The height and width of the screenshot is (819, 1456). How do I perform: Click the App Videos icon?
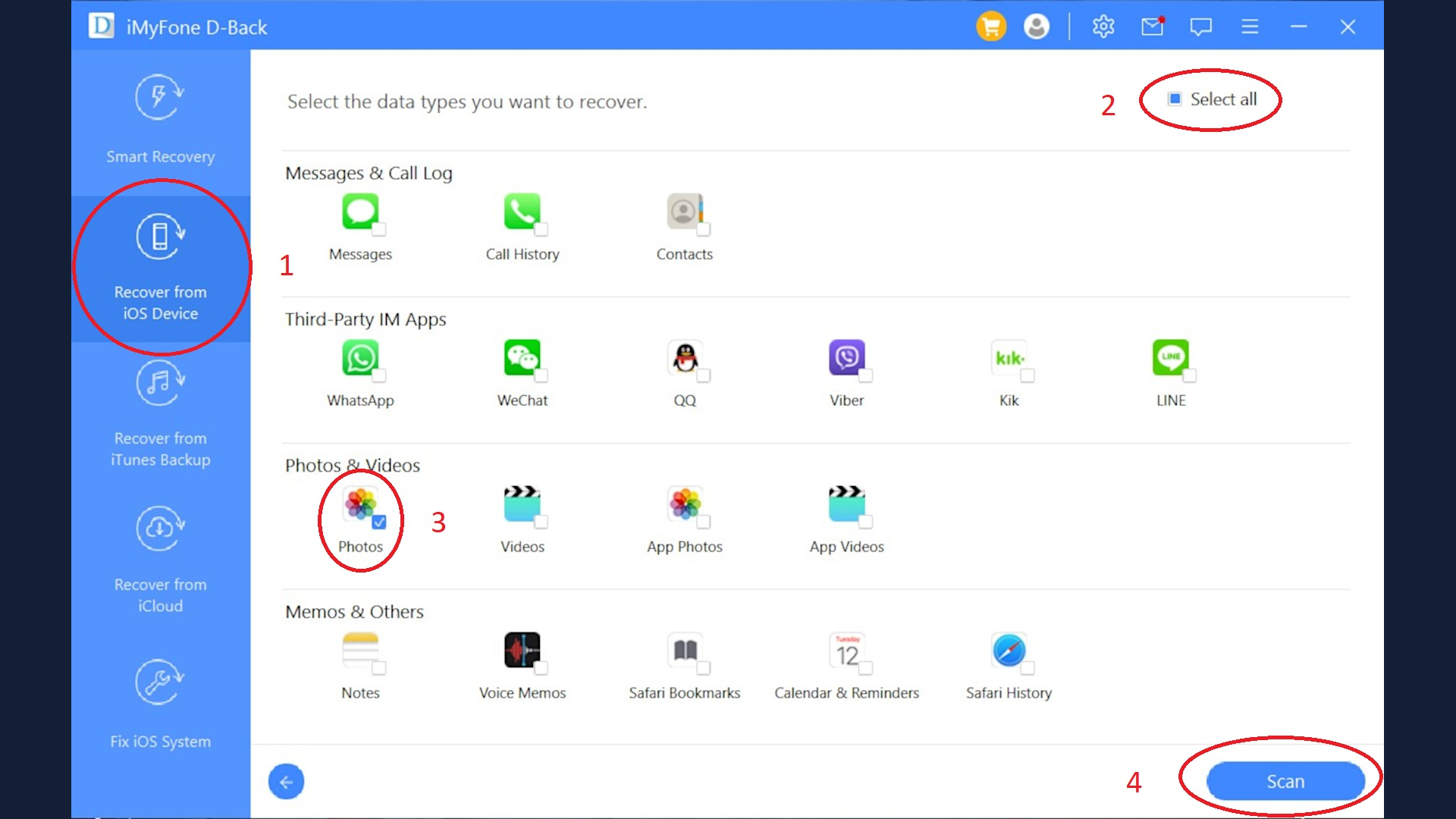847,504
